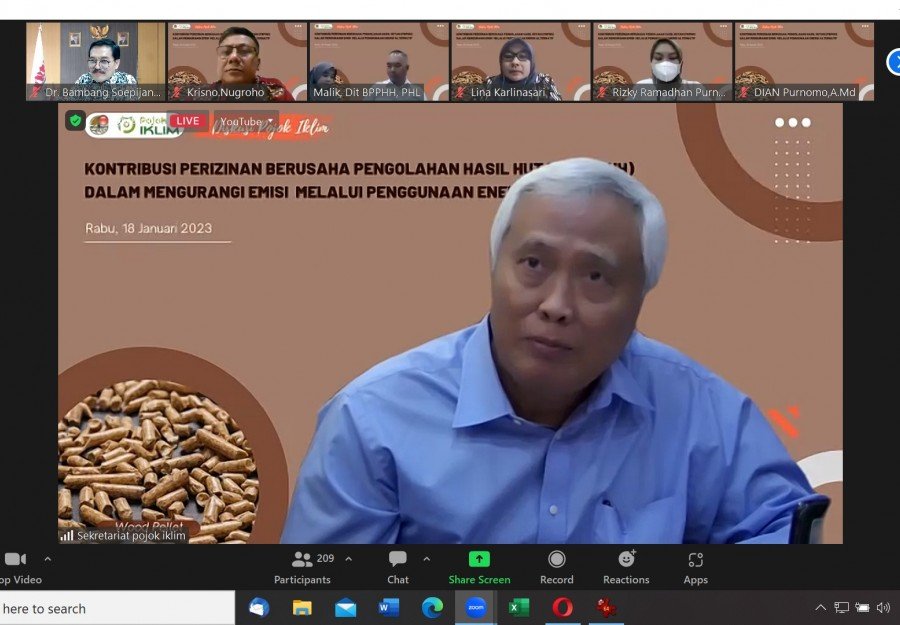This screenshot has height=625, width=900.
Task: Open battery status in system tray
Action: click(x=862, y=607)
